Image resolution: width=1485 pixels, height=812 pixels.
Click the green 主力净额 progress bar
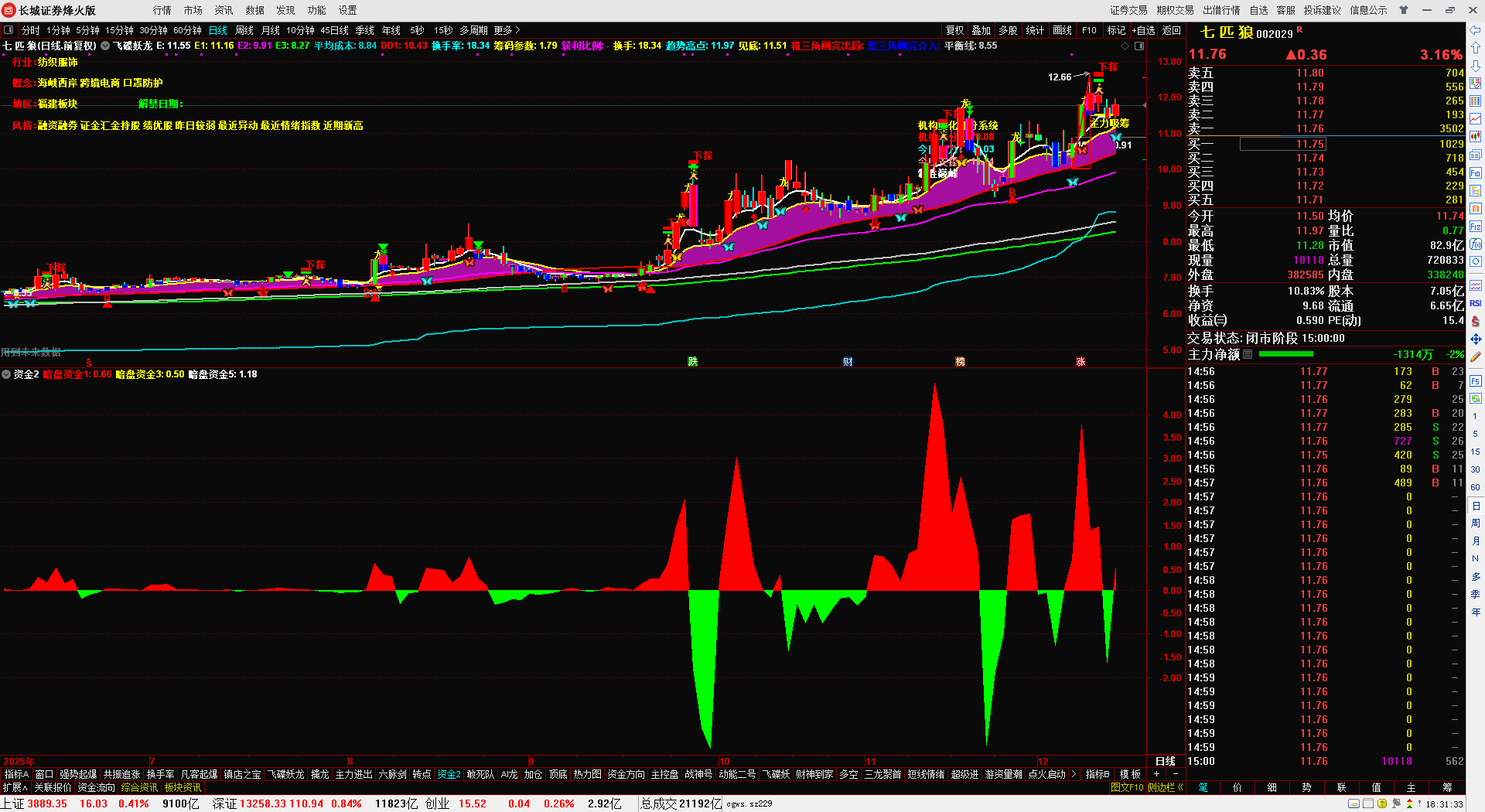pos(1286,354)
